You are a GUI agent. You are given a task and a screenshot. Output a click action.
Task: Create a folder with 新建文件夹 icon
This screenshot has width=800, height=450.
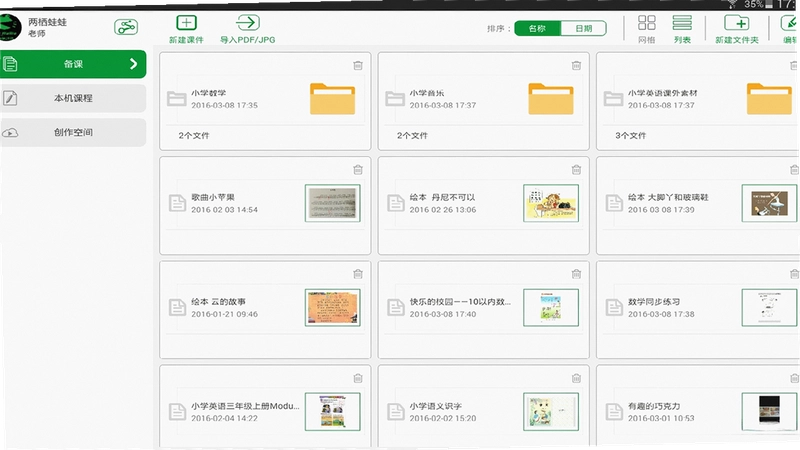click(737, 23)
